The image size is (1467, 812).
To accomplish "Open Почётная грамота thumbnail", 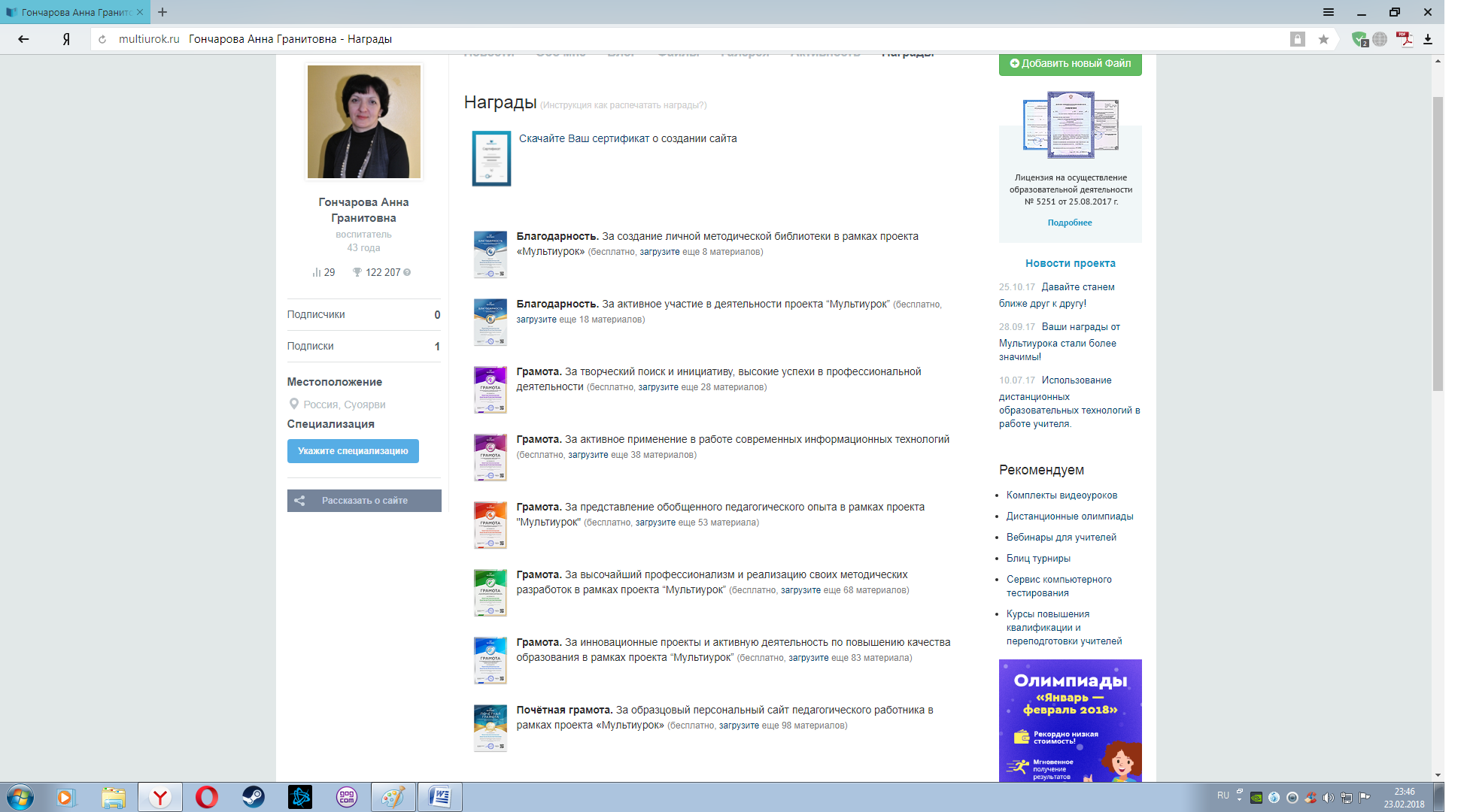I will (491, 729).
